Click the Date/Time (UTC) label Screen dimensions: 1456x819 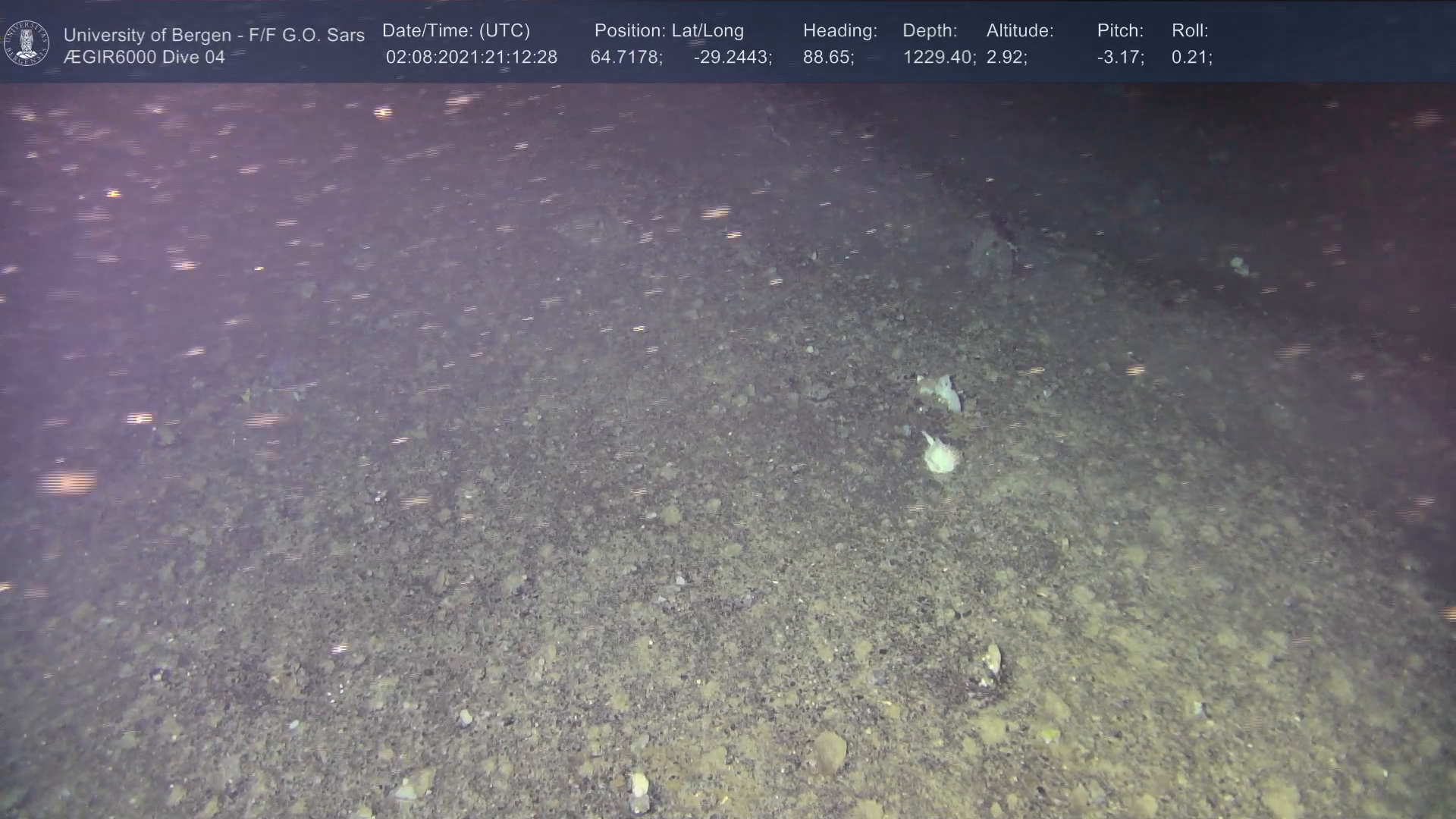(456, 31)
